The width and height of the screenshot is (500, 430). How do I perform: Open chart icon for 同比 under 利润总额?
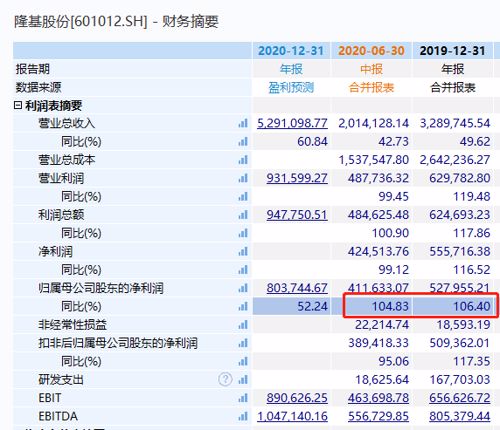[243, 233]
